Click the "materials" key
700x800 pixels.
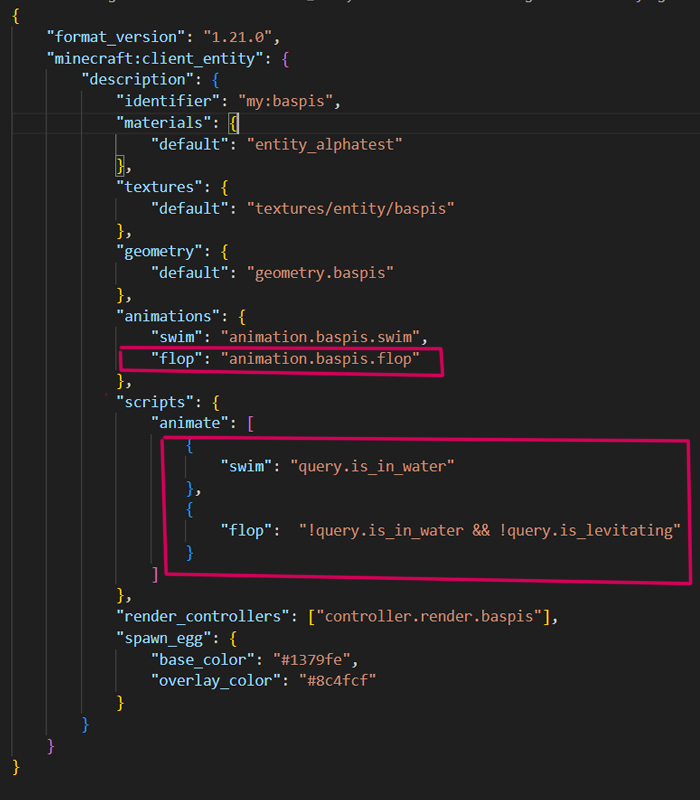pos(164,123)
